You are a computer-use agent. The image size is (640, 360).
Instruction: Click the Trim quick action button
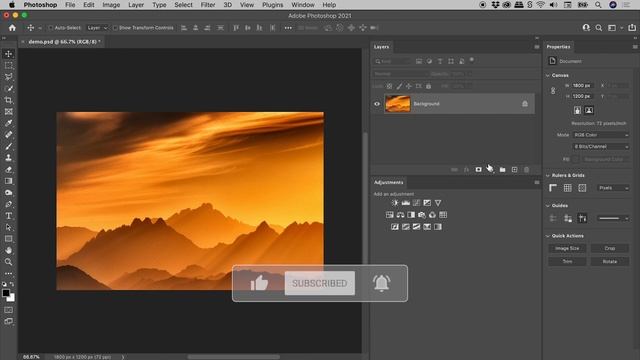pyautogui.click(x=567, y=261)
